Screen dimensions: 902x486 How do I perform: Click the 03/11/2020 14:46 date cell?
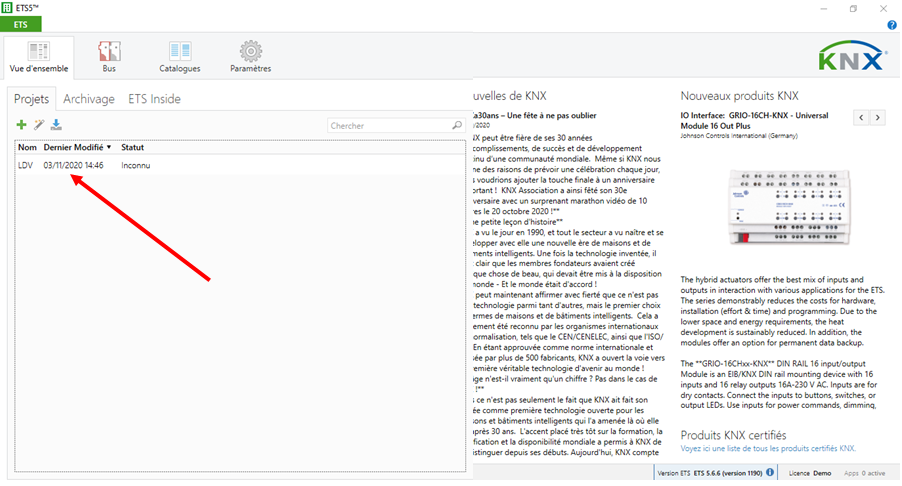[74, 166]
